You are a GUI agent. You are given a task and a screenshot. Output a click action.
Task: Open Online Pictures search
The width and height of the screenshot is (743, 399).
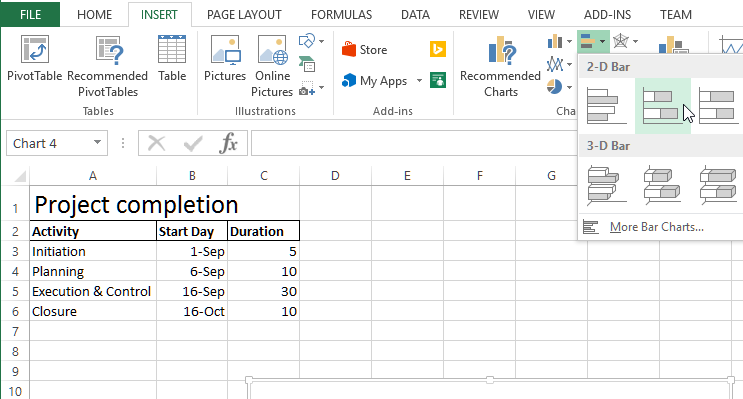(x=272, y=66)
